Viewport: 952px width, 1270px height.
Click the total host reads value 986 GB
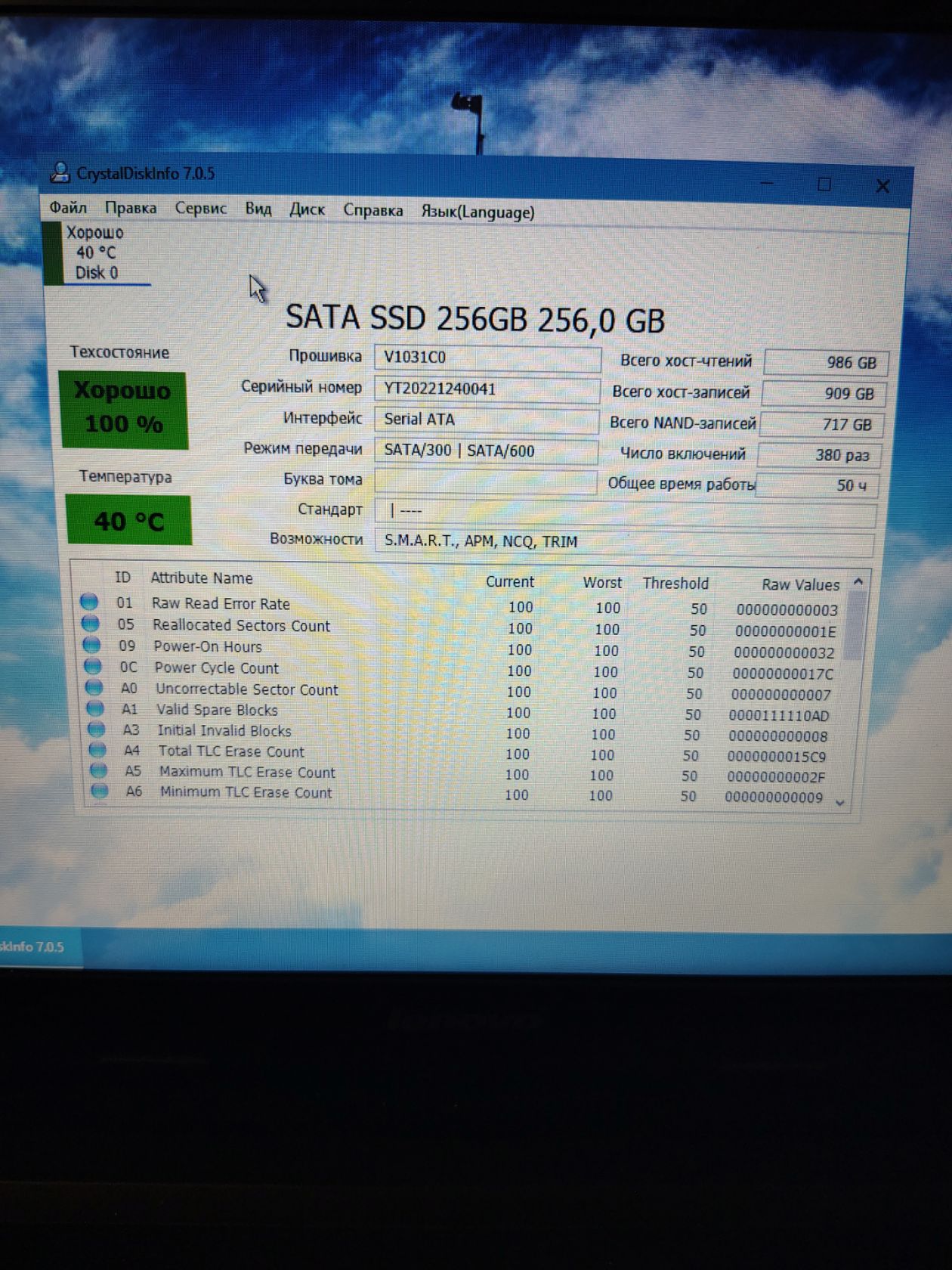(827, 362)
